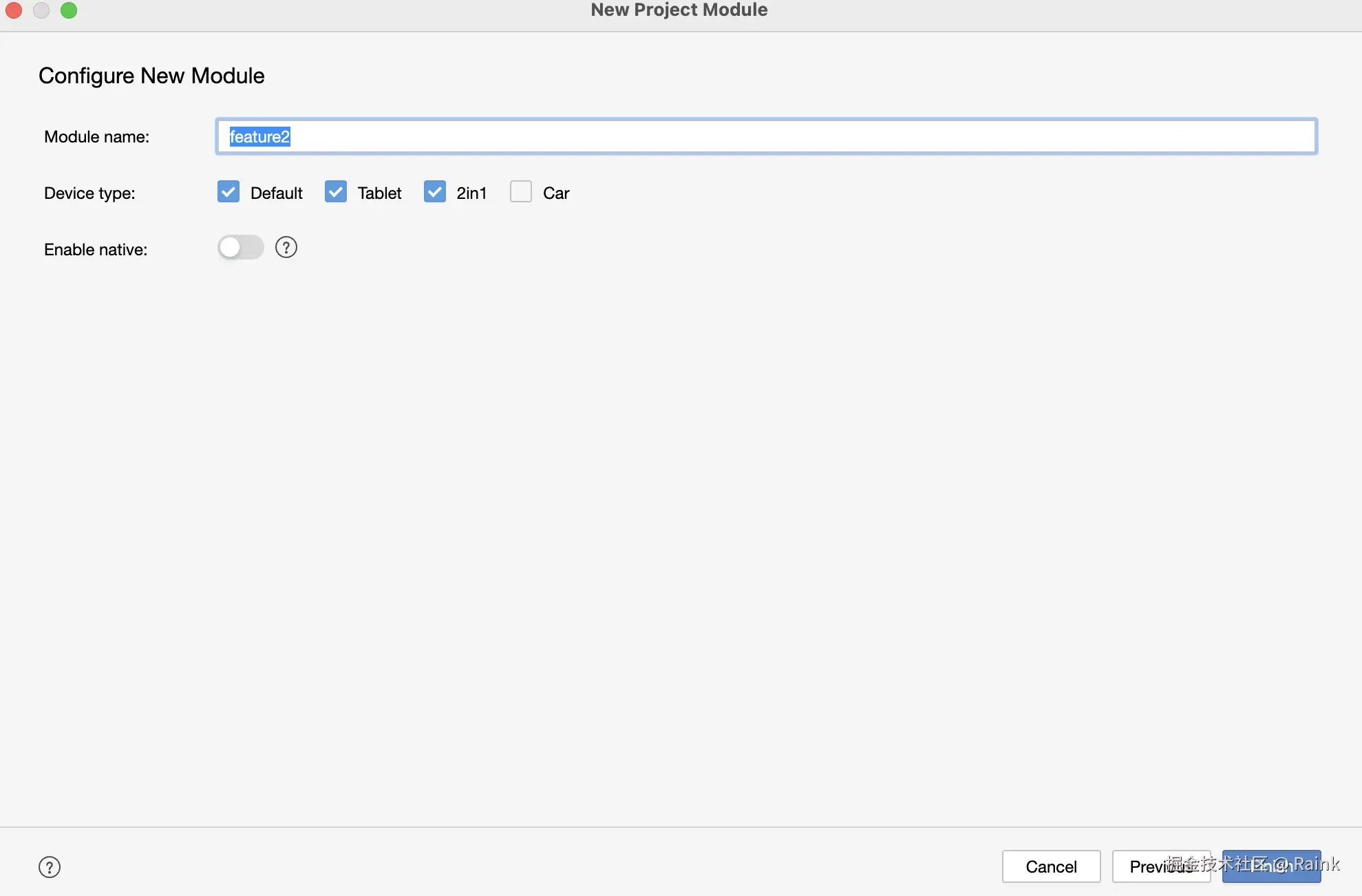
Task: Click the New Project Module title bar
Action: (679, 10)
